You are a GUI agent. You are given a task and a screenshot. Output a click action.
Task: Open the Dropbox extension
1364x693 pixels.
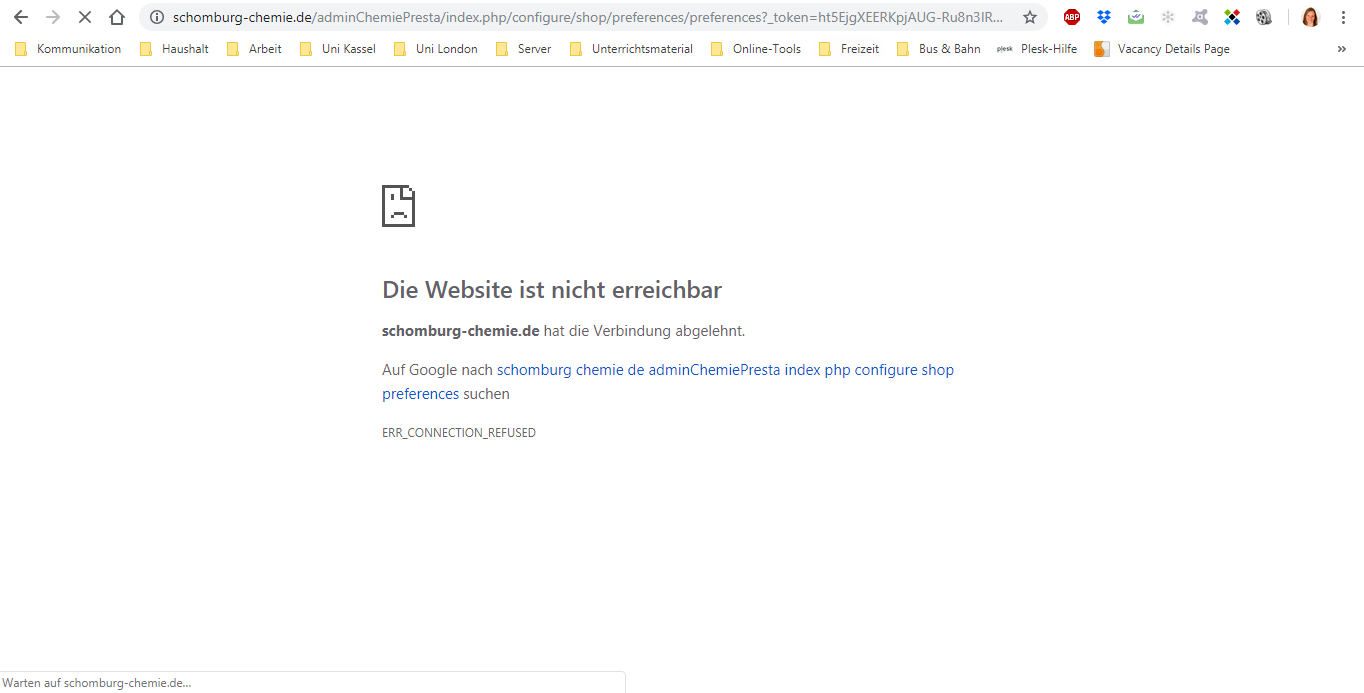(1104, 17)
